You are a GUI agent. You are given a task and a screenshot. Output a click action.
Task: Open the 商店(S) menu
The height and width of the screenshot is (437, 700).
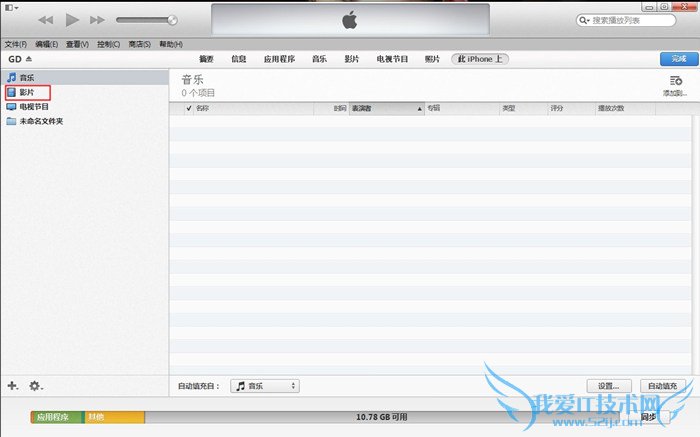pos(139,44)
